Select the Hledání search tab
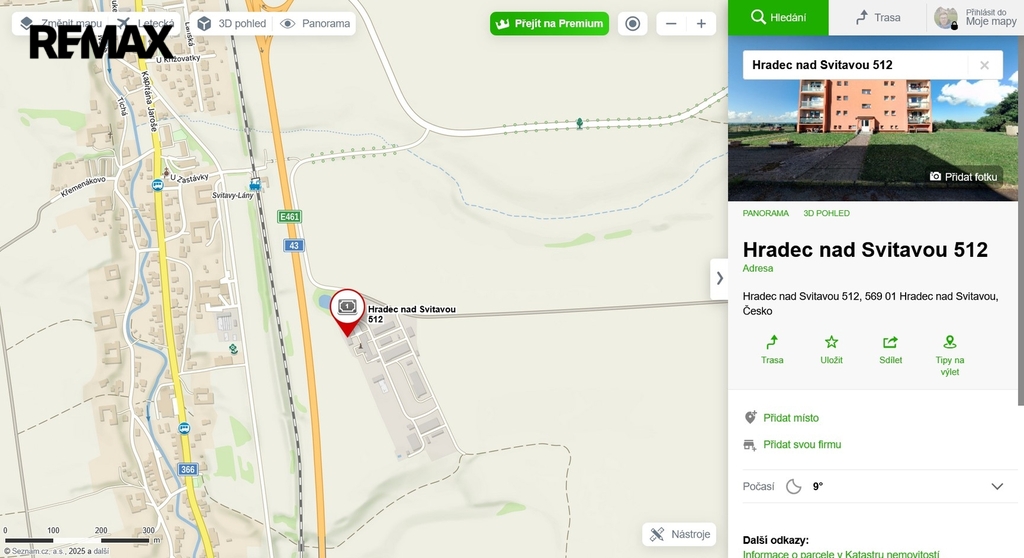 coord(778,18)
